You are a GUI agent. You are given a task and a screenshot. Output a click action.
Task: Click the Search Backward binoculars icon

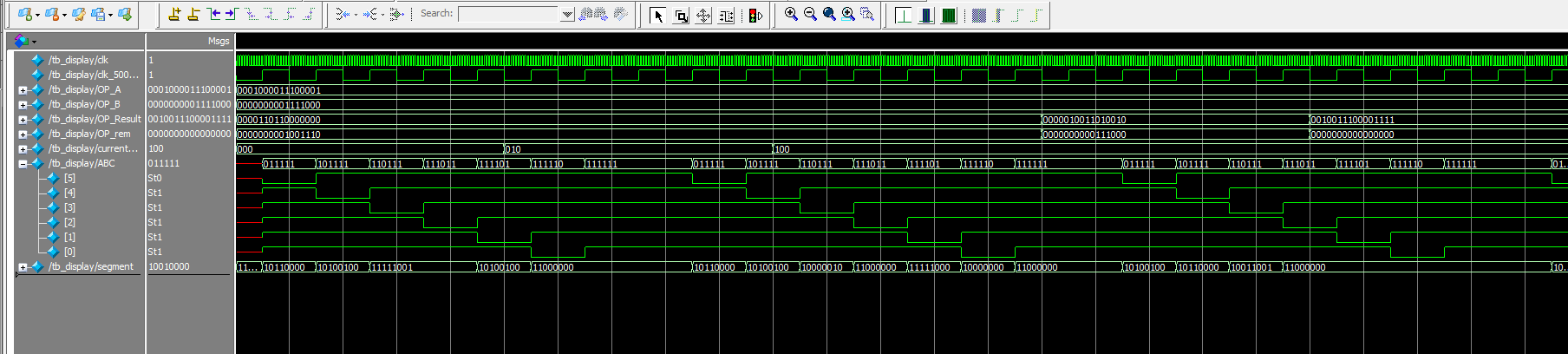pos(585,14)
